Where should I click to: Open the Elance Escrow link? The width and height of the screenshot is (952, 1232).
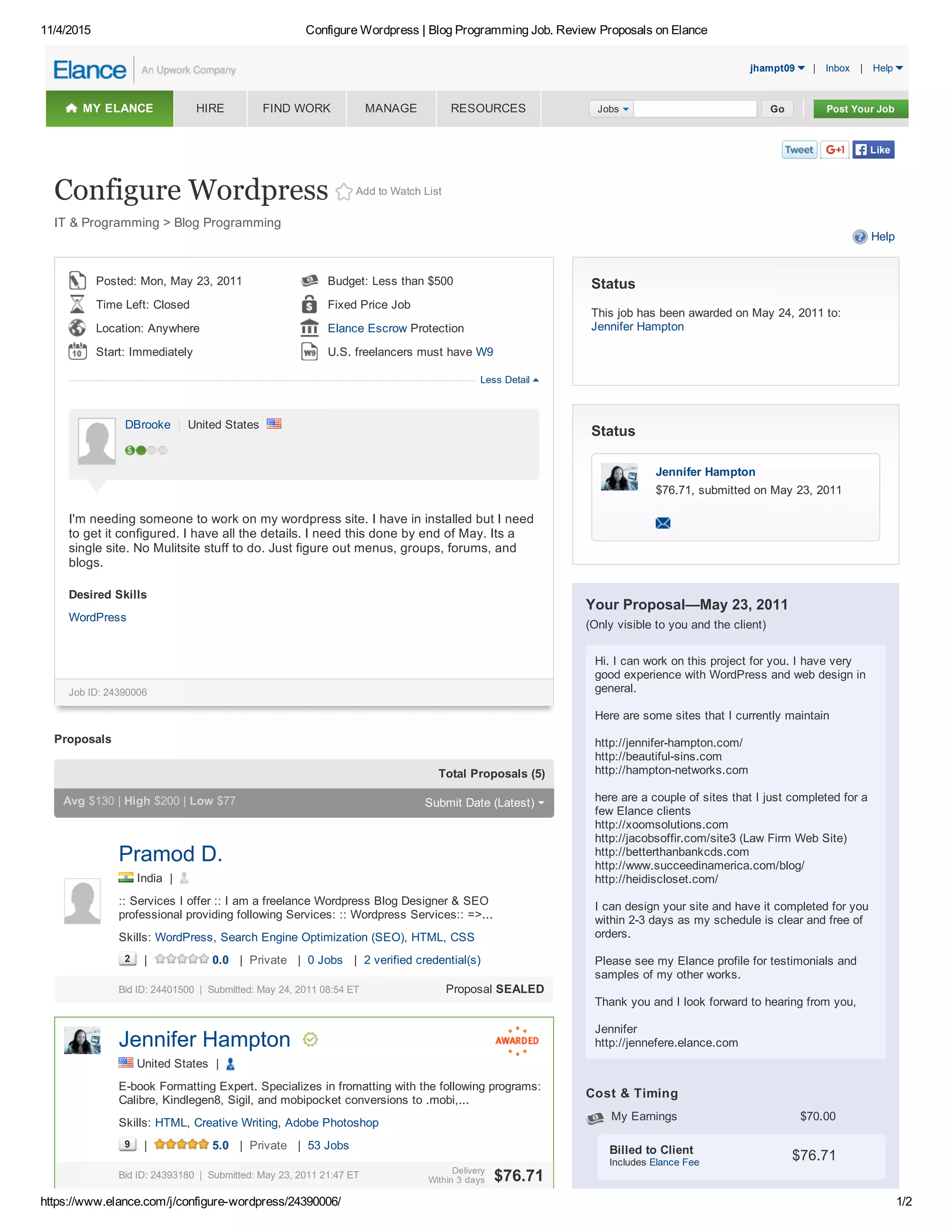tap(367, 328)
